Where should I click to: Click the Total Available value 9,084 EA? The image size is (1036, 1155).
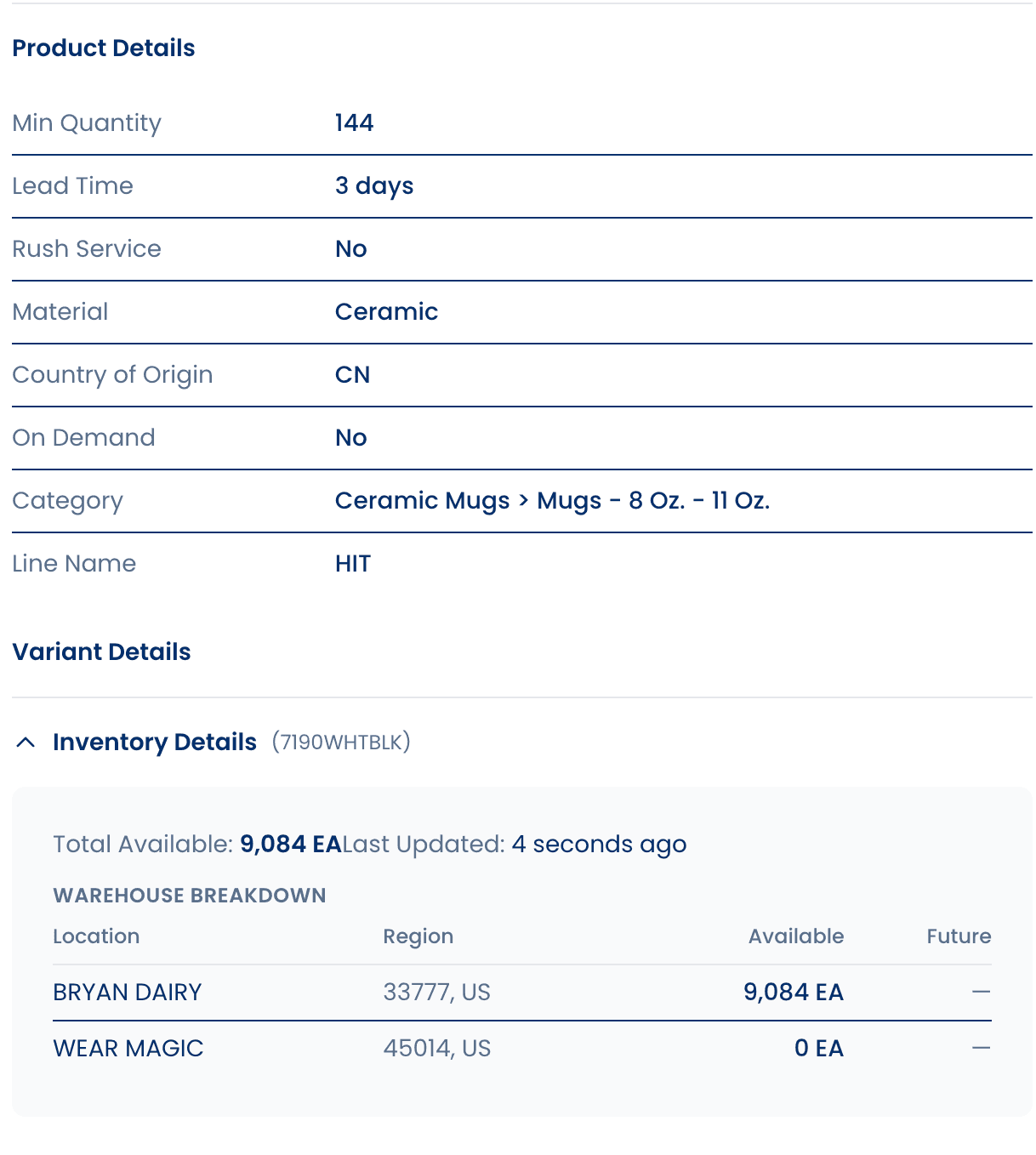coord(291,844)
